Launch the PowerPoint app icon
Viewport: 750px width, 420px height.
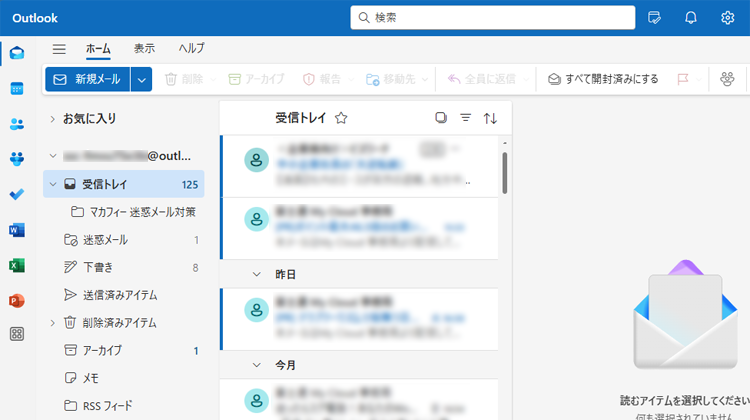tap(17, 300)
